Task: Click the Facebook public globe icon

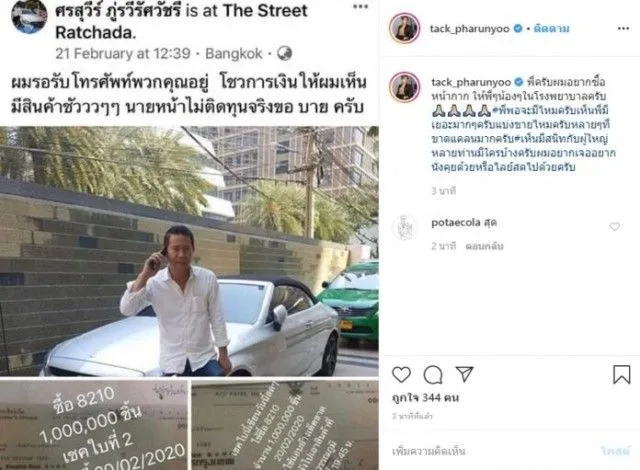Action: [284, 53]
